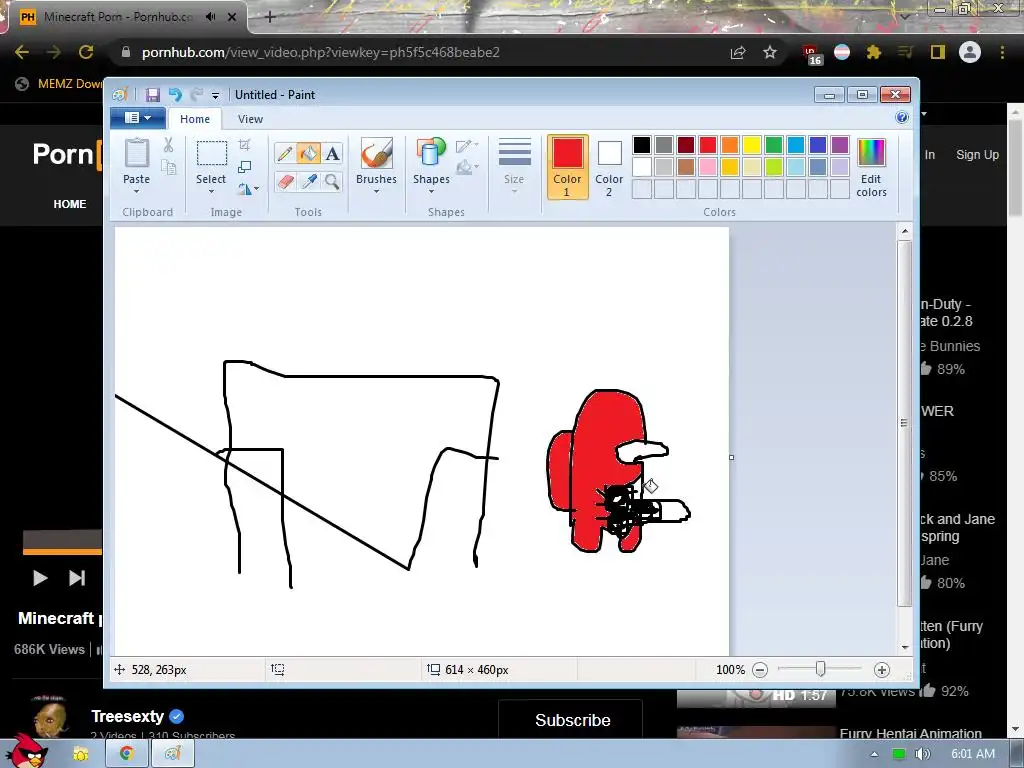
Task: Click the Crop icon in Image group
Action: click(245, 144)
